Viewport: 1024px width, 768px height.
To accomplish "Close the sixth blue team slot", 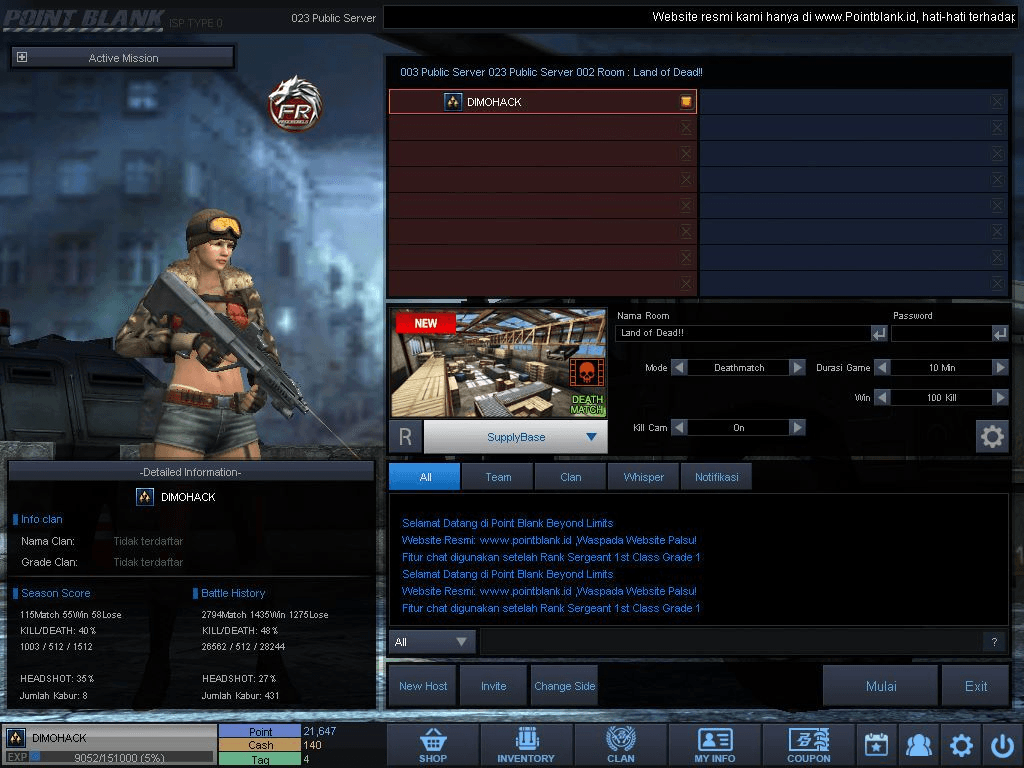I will (x=997, y=231).
